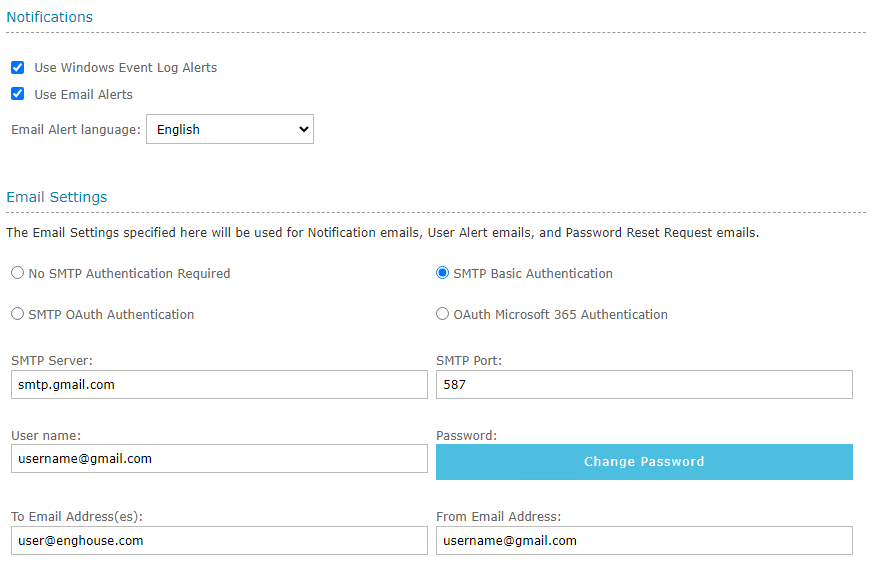873x565 pixels.
Task: Choose OAuth Microsoft 365 Authentication option
Action: point(442,314)
